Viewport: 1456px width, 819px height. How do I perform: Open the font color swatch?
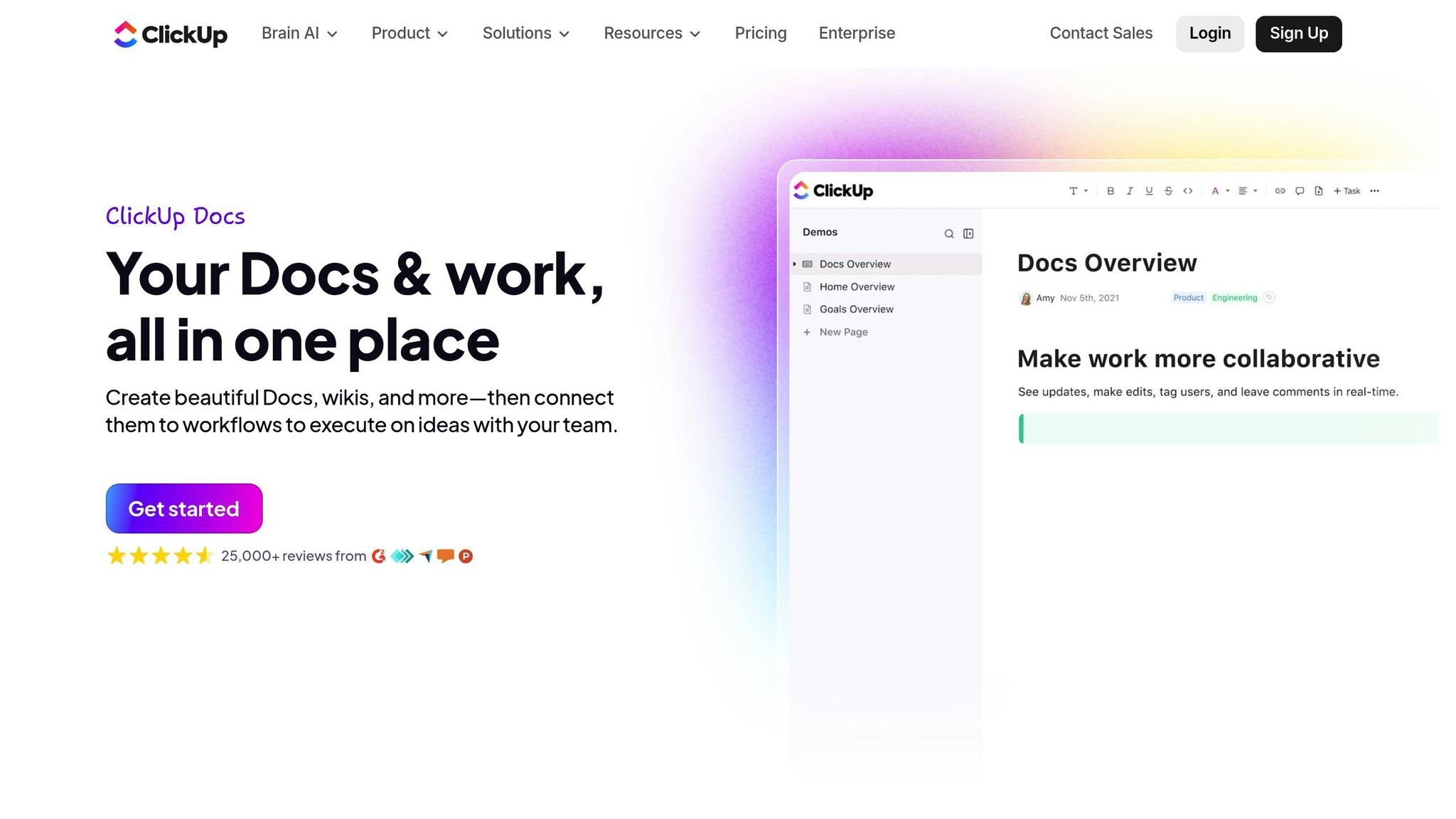(1216, 191)
